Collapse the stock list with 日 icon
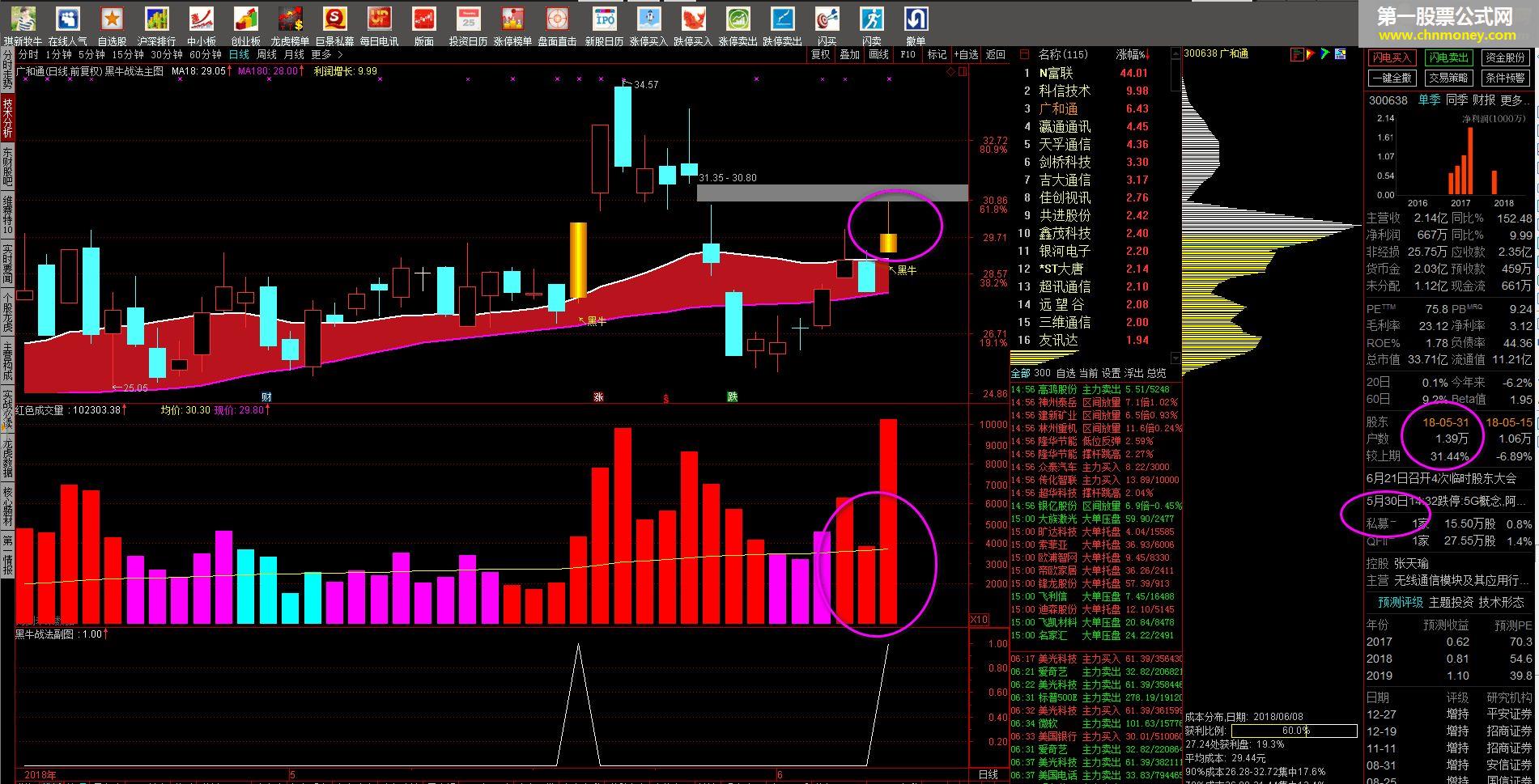This screenshot has height=784, width=1539. (1023, 54)
